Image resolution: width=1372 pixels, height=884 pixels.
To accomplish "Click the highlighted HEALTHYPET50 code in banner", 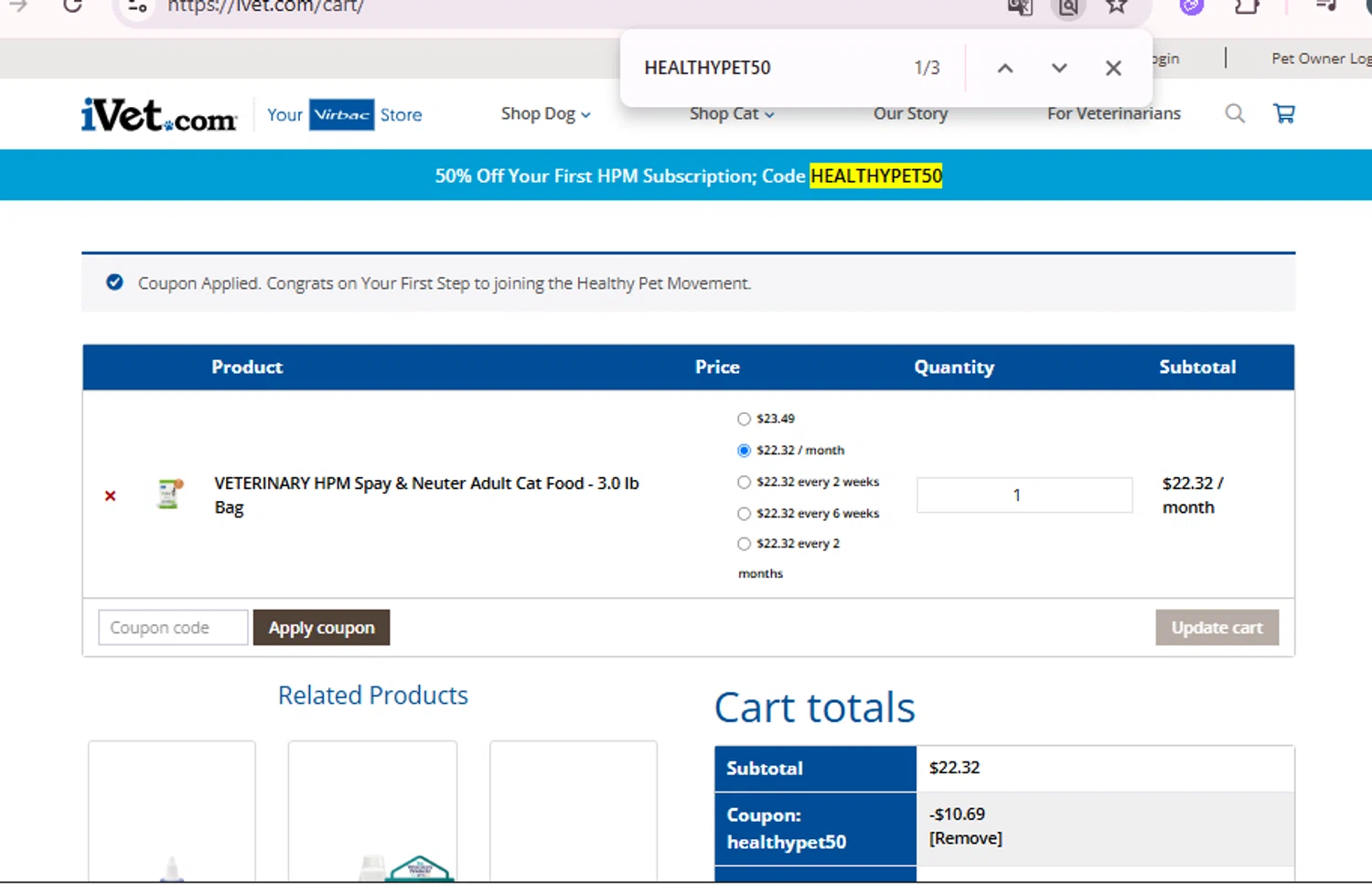I will pyautogui.click(x=876, y=176).
